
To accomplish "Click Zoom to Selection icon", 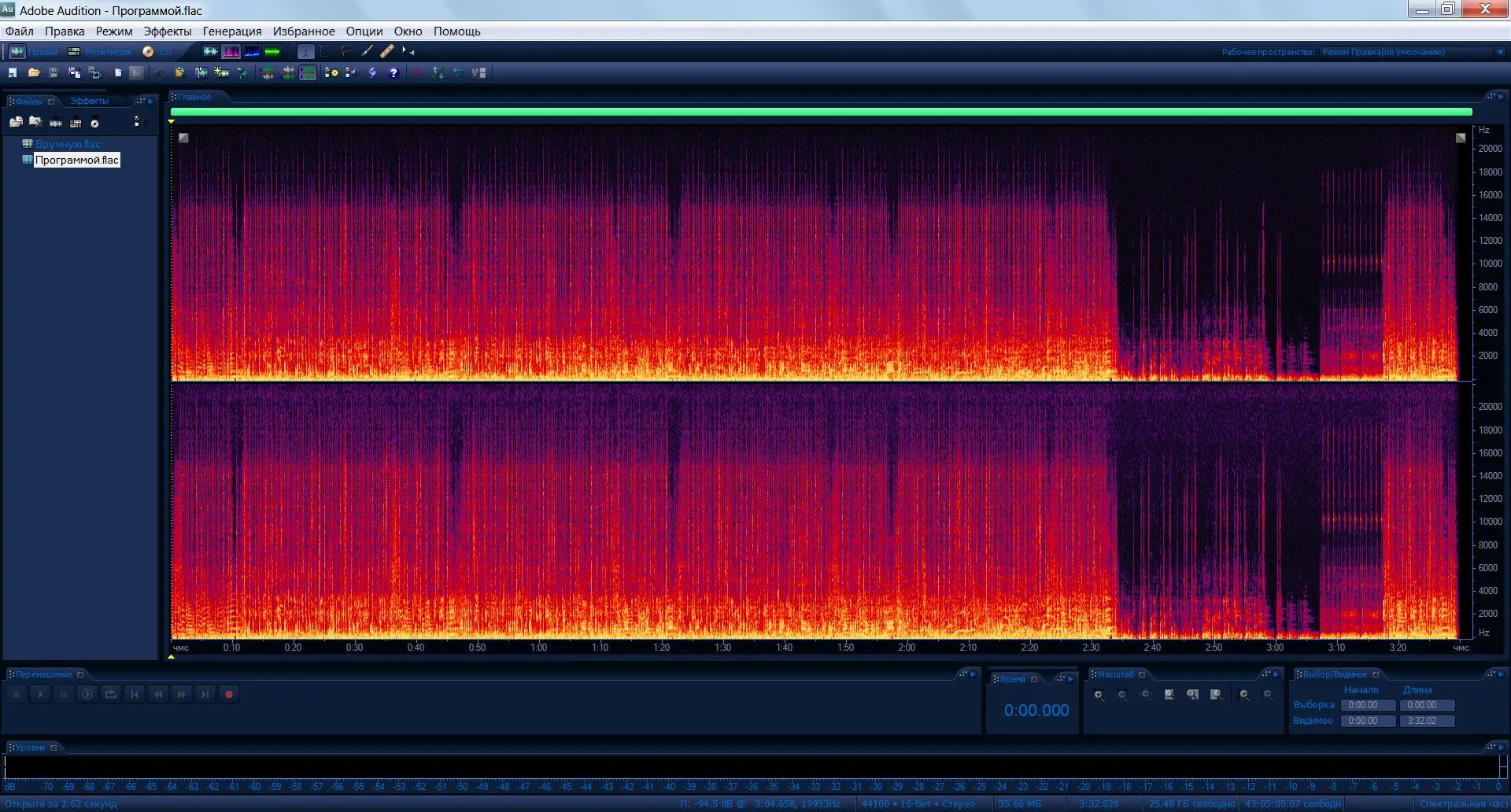I will tap(1169, 696).
